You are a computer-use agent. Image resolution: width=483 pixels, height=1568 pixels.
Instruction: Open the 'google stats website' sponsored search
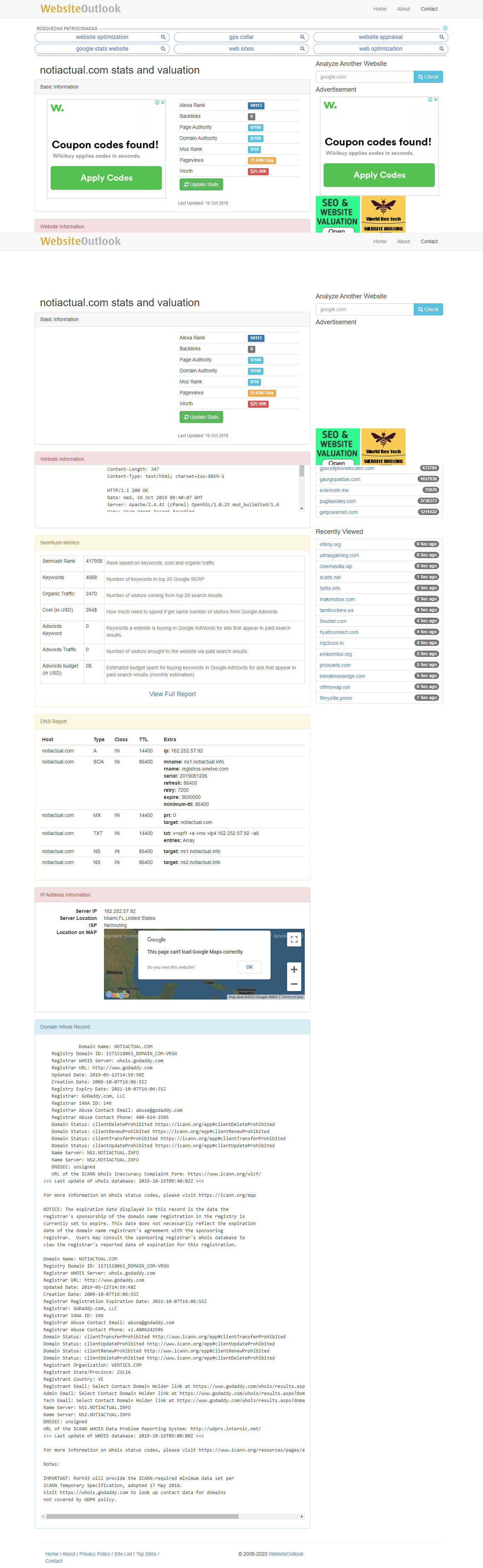(x=101, y=49)
